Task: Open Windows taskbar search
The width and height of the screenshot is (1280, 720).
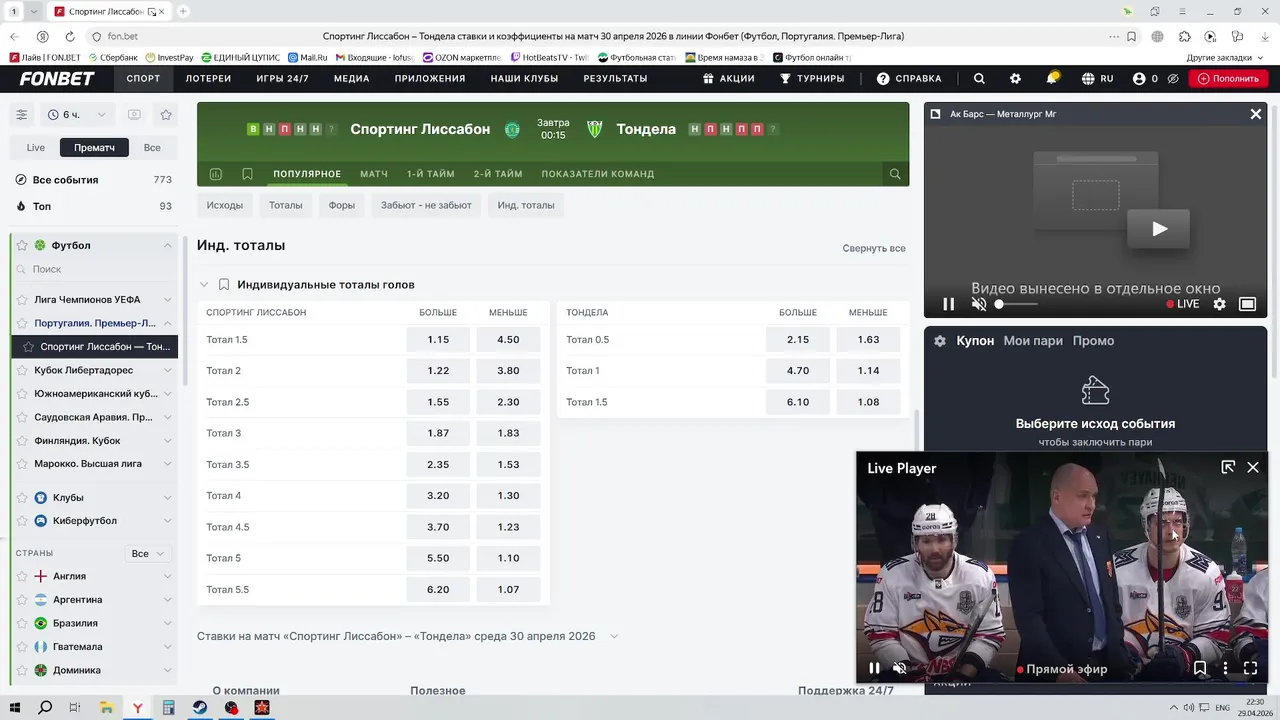Action: pos(45,708)
